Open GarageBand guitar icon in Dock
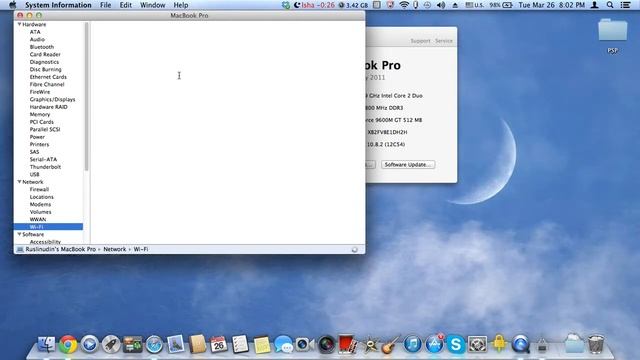640x360 pixels. [x=391, y=345]
